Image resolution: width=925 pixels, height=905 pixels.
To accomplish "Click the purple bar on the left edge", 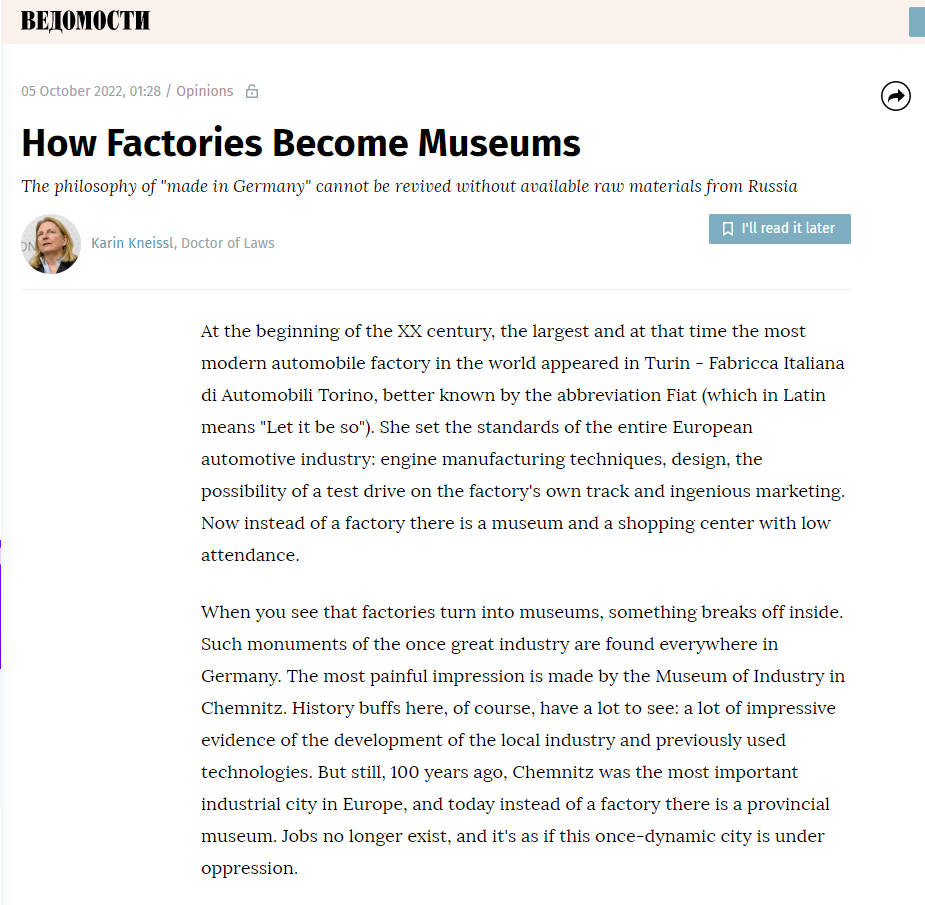I will [x=1, y=604].
